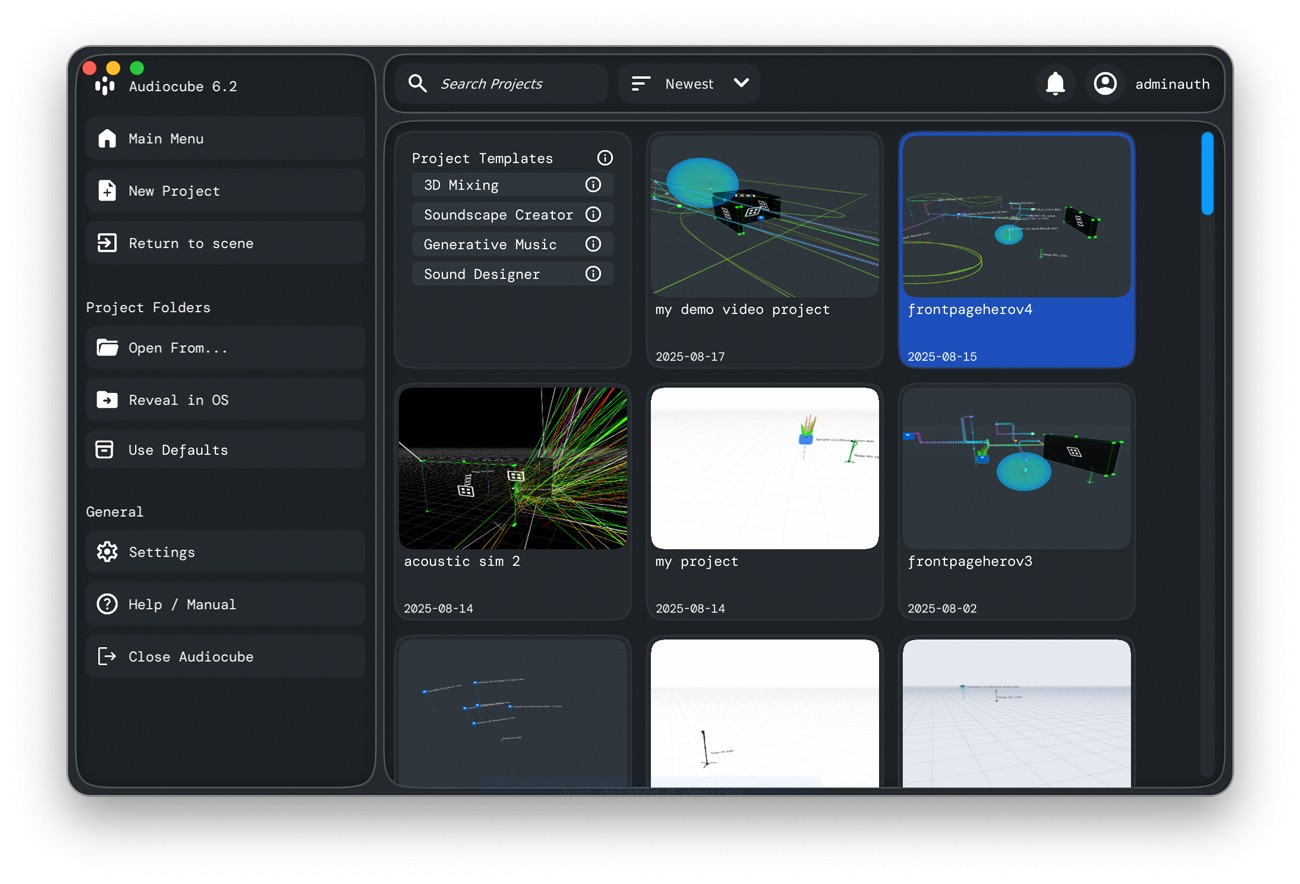
Task: Click the sort lines icon next to Newest
Action: click(641, 84)
